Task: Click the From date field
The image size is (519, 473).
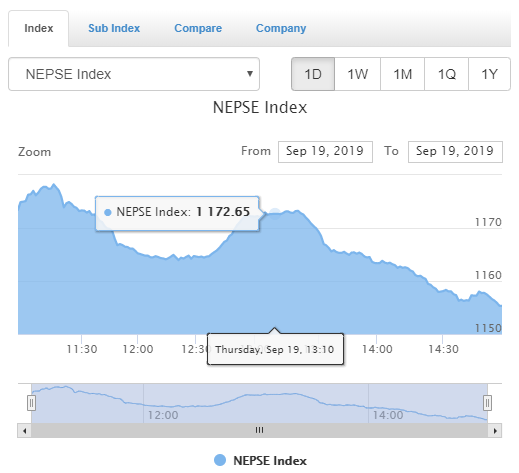Action: (x=325, y=152)
